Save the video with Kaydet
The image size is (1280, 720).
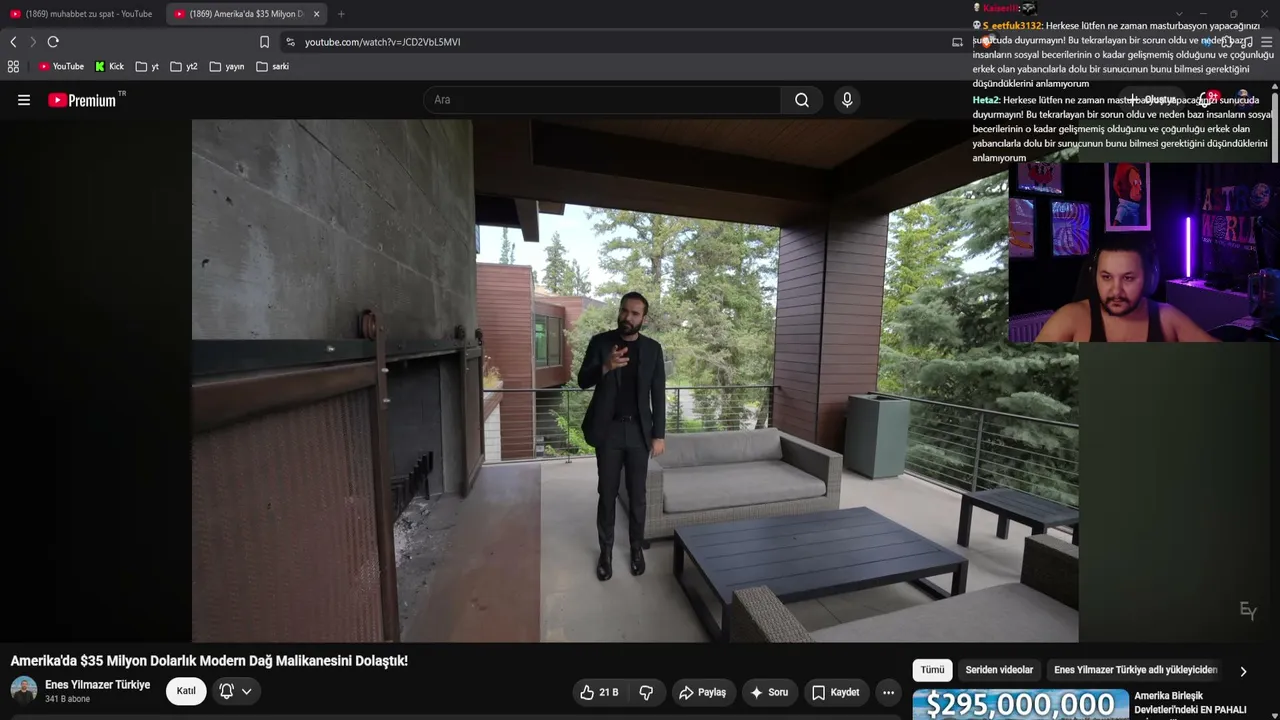835,692
